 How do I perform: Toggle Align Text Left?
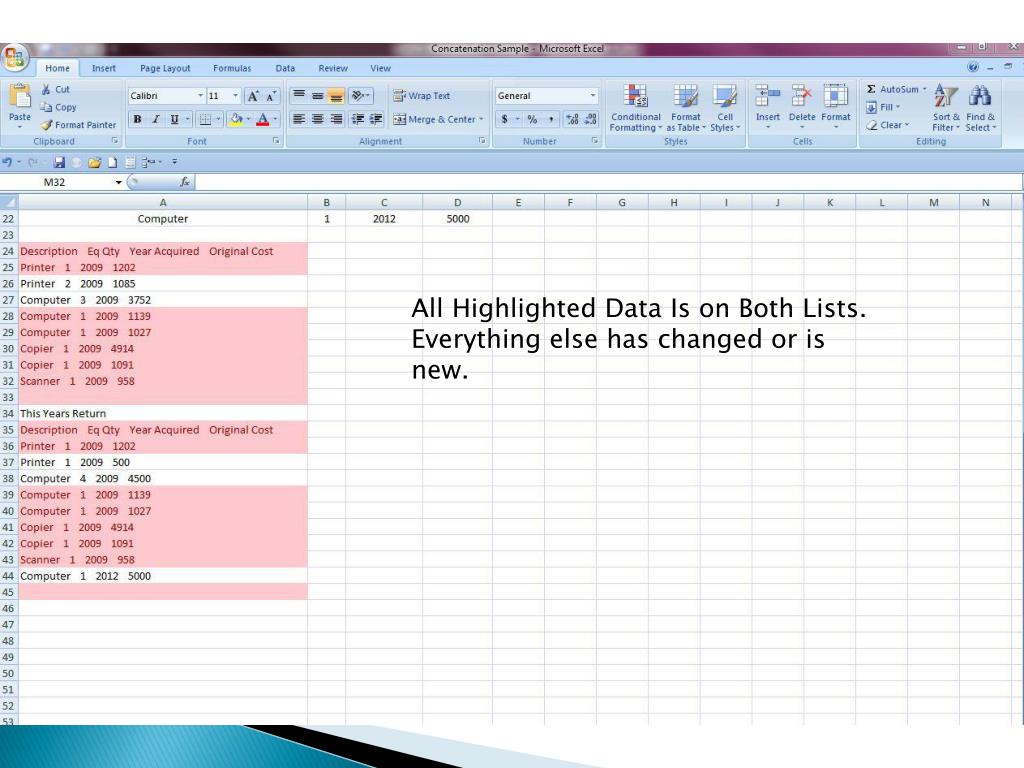[298, 119]
